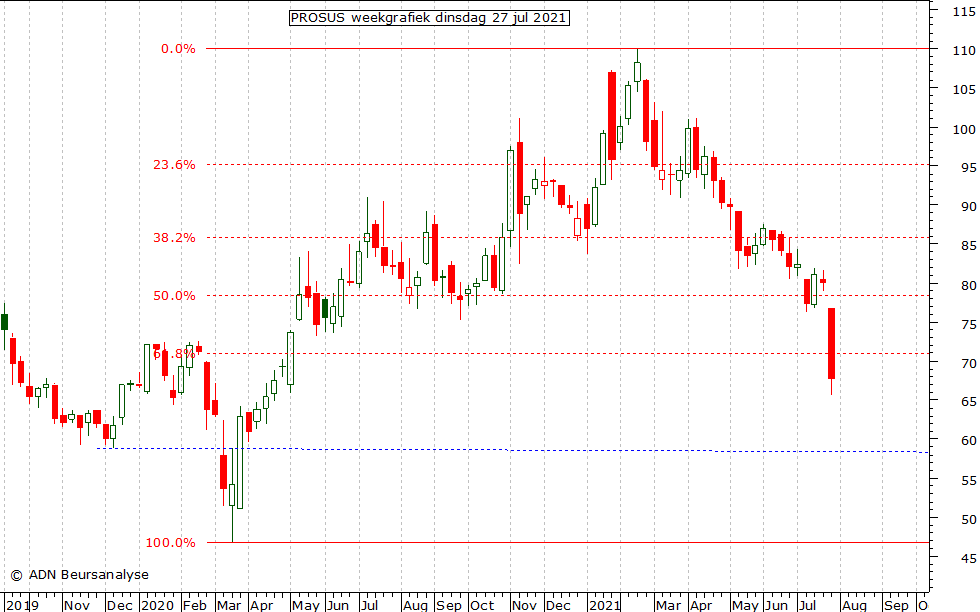Click the 85 price axis value

point(968,246)
